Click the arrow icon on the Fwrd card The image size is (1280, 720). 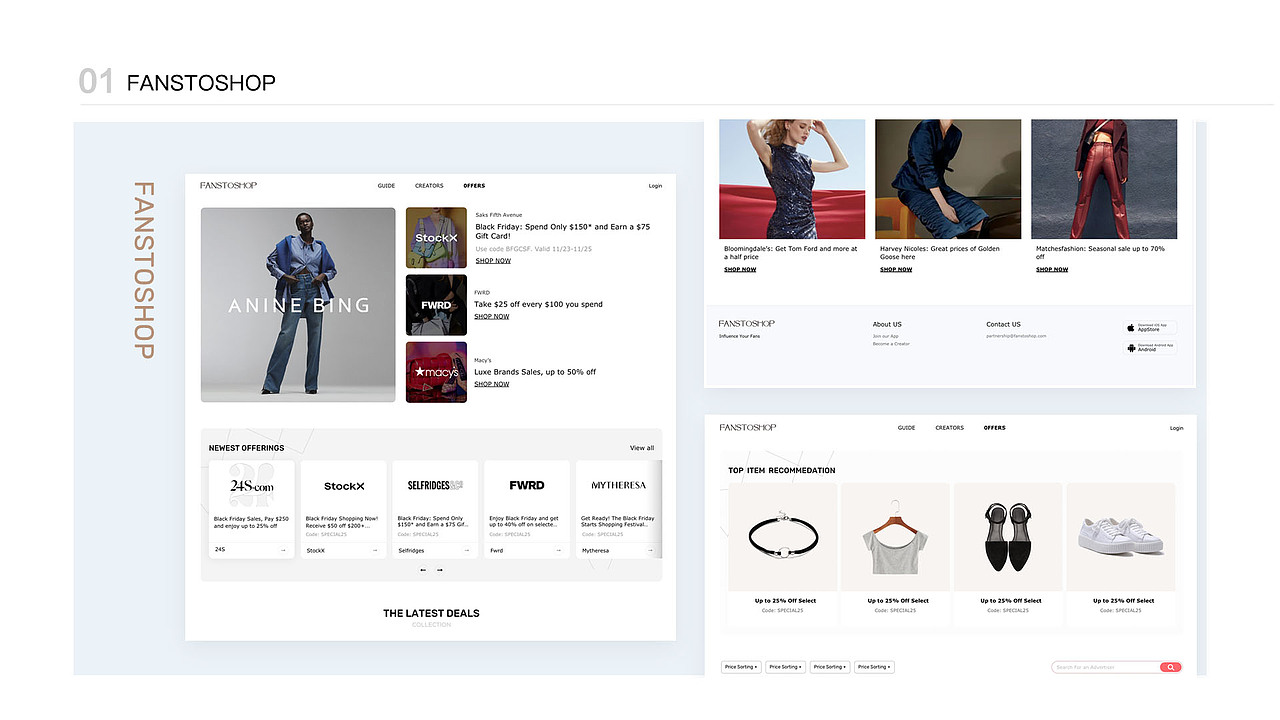(x=558, y=550)
